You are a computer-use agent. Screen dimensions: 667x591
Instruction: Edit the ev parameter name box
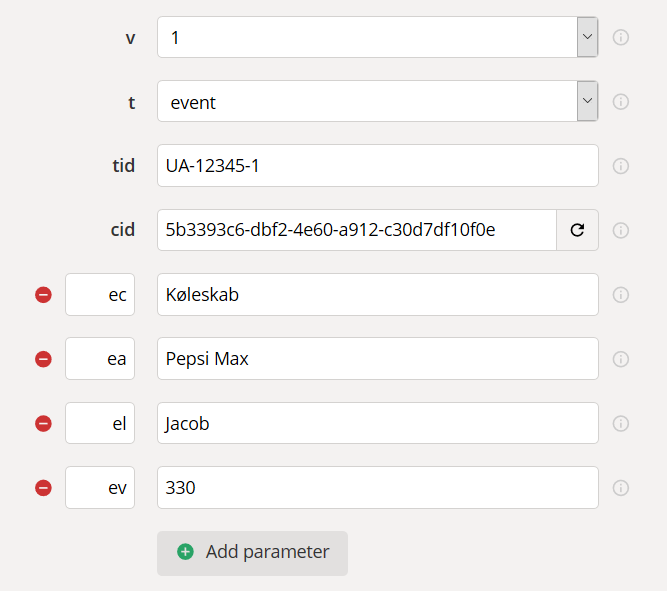[100, 488]
